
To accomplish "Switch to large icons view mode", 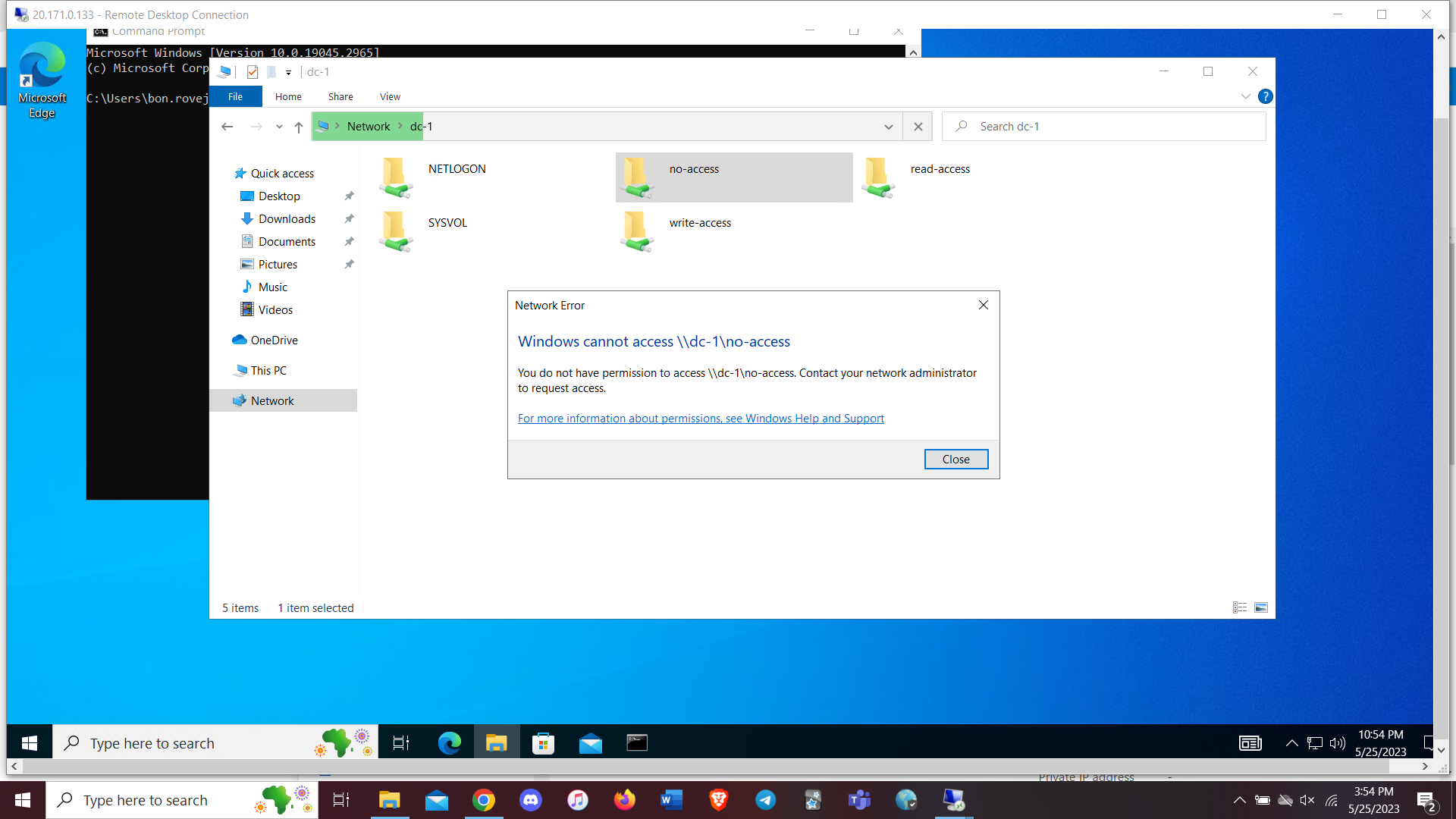I will 1261,608.
